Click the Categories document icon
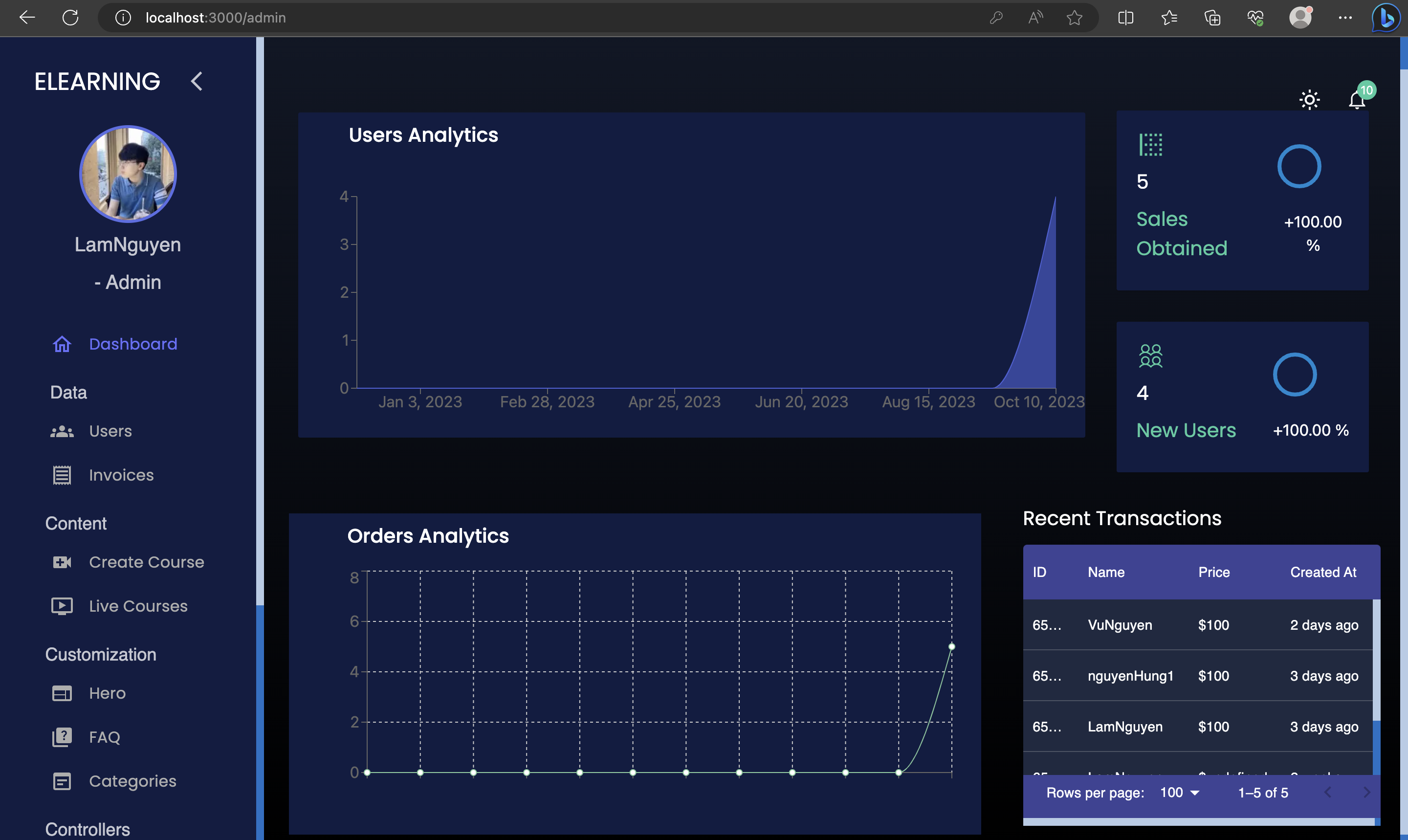The height and width of the screenshot is (840, 1408). coord(62,780)
